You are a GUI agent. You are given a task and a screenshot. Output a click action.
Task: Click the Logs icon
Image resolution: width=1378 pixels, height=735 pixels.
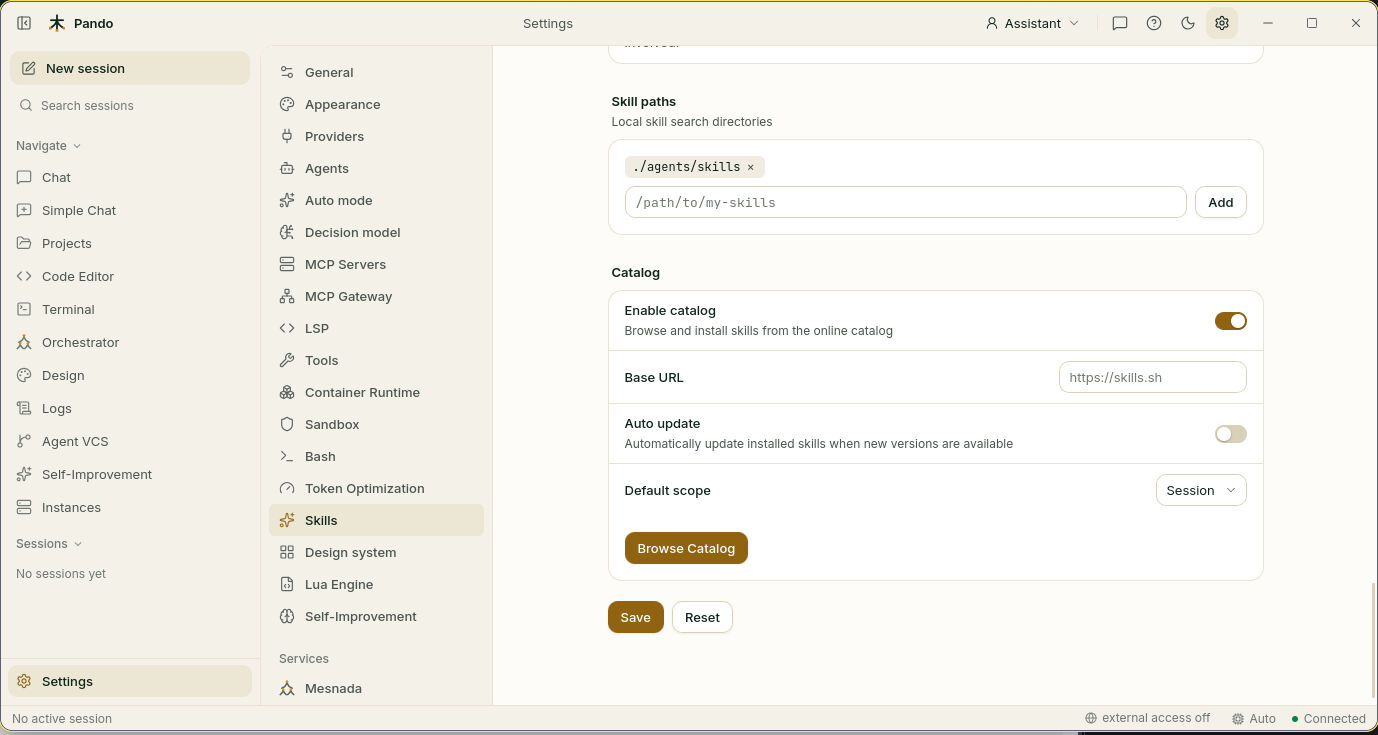(x=24, y=408)
